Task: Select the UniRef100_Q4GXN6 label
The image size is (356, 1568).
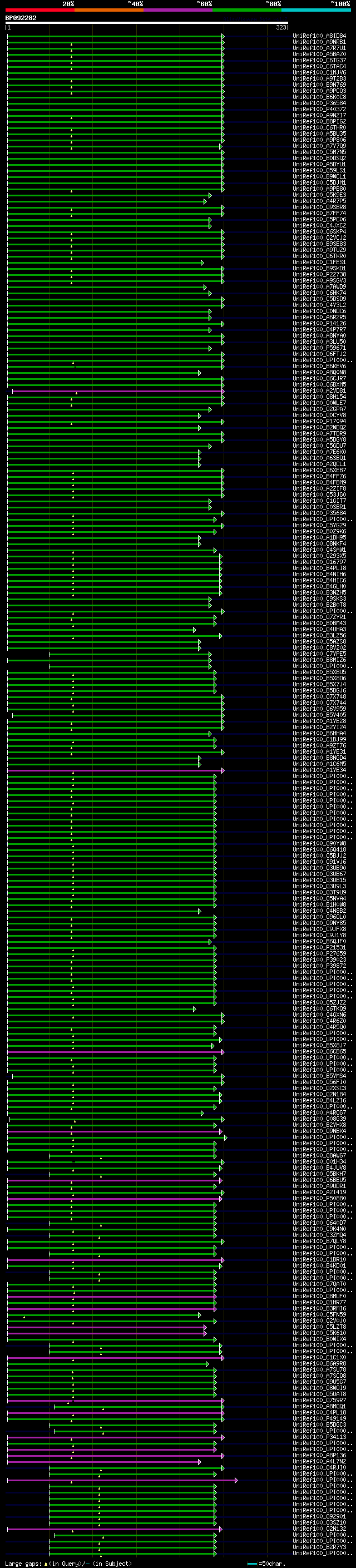Action: 319,1015
